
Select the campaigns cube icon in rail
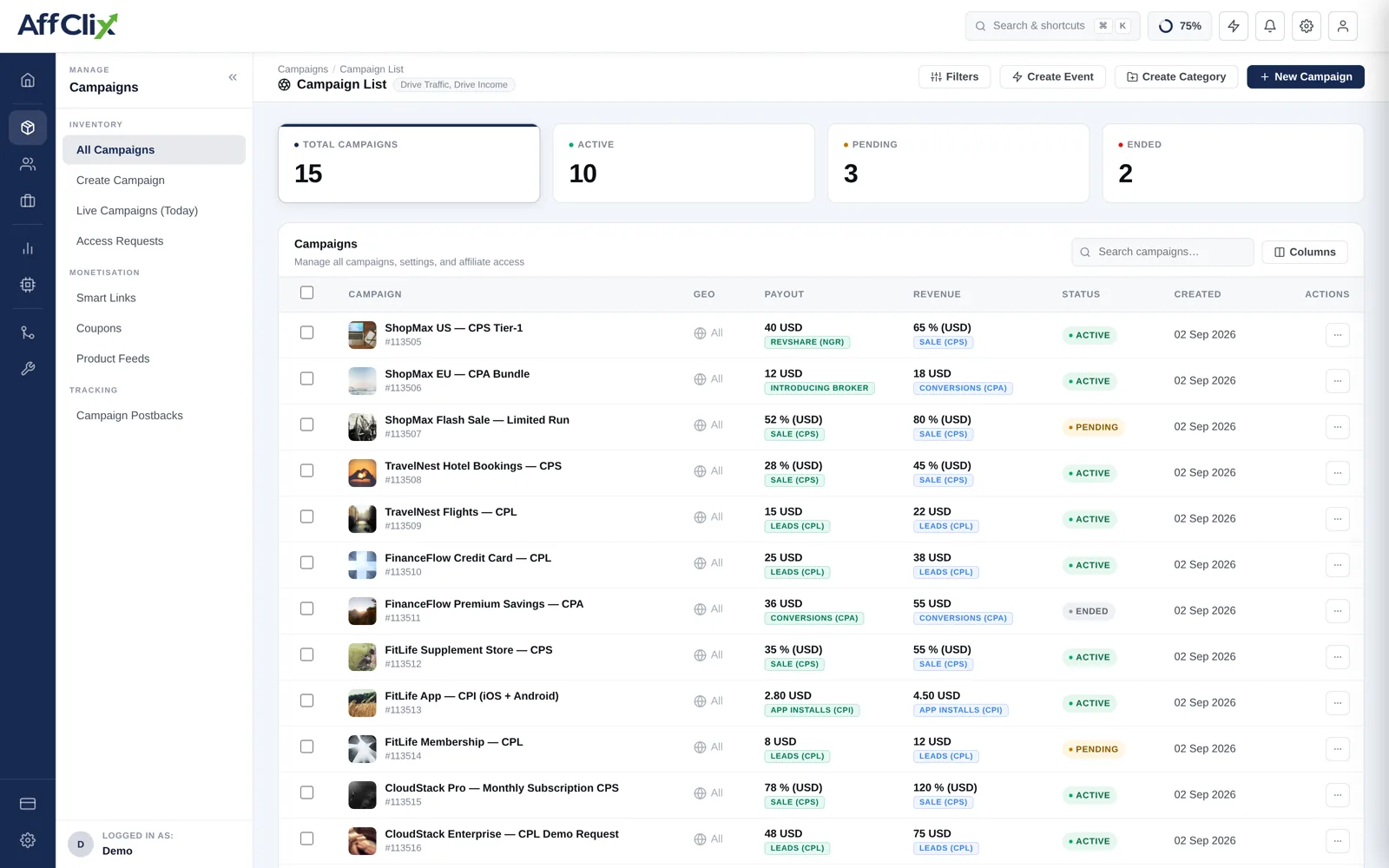click(x=28, y=128)
